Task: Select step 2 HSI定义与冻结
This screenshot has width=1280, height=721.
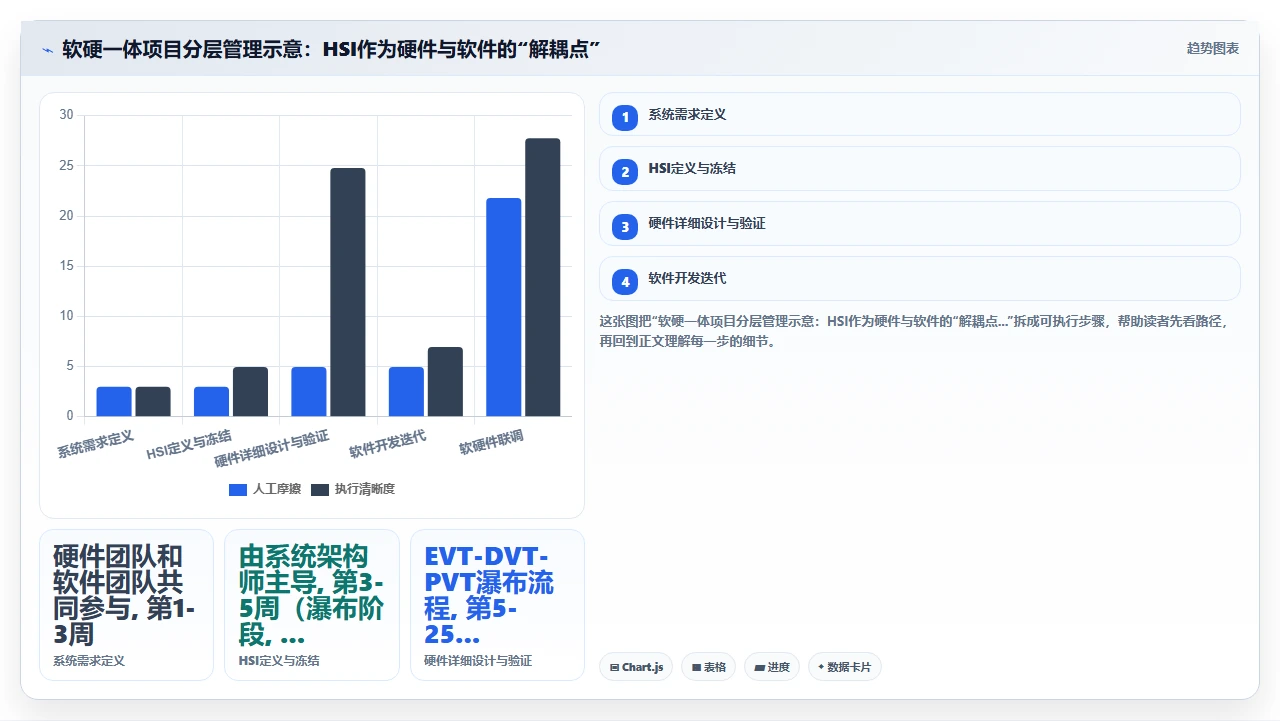Action: click(x=919, y=169)
